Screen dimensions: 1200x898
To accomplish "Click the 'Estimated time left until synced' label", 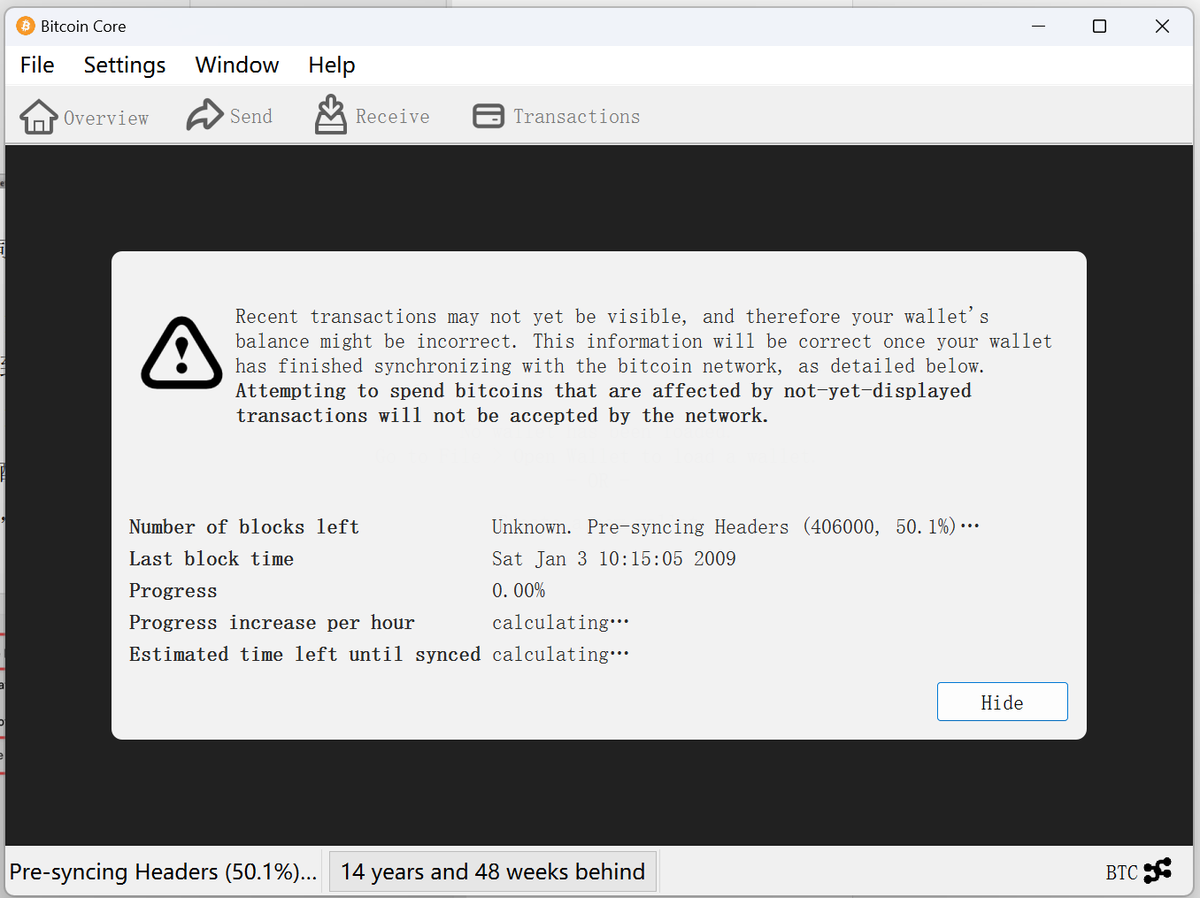I will click(305, 655).
